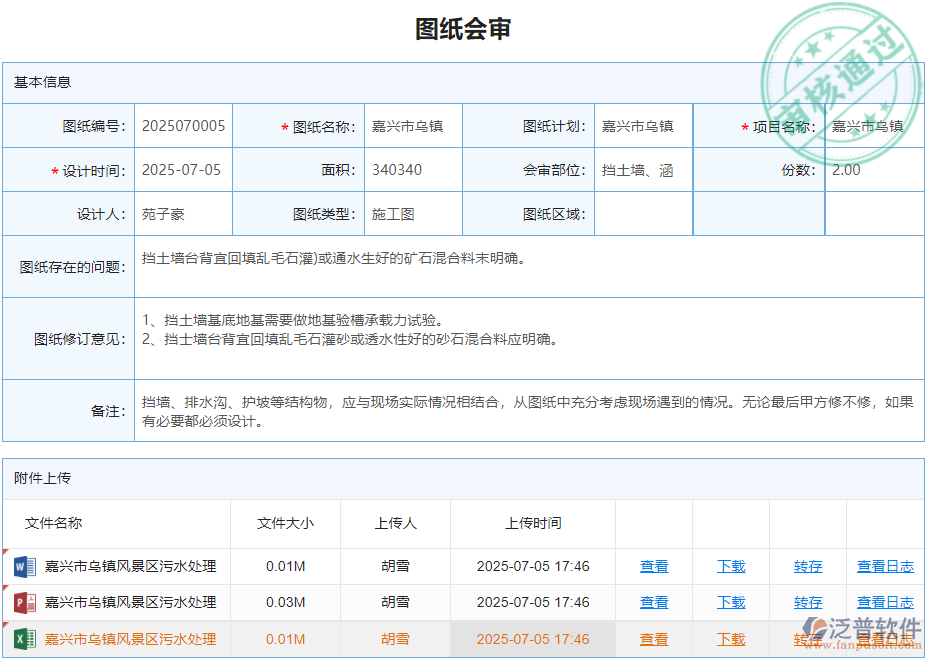The width and height of the screenshot is (932, 661).
Task: Select the Excel attachment name text
Action: [x=130, y=639]
